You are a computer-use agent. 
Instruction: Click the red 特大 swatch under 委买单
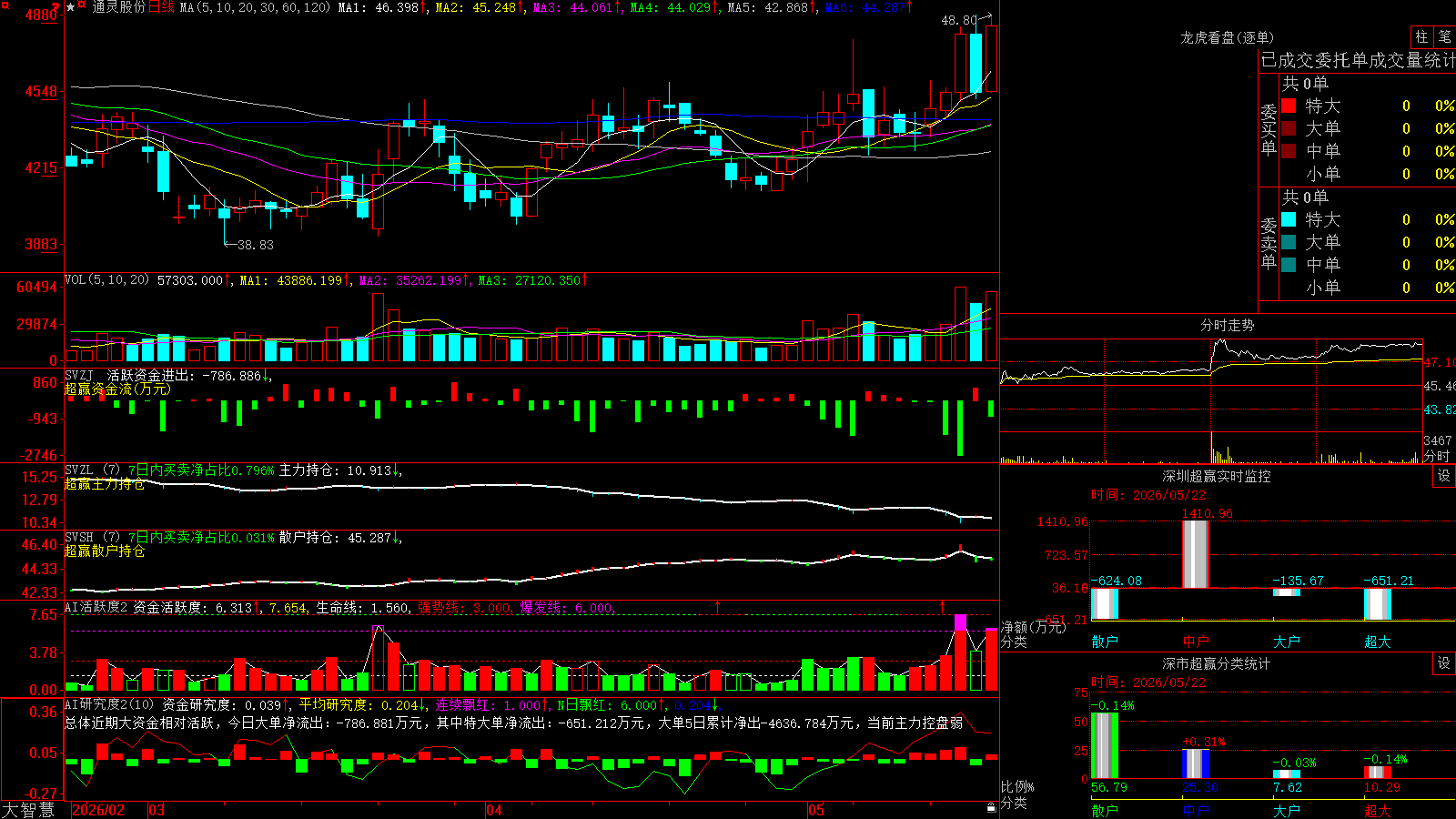coord(1289,106)
